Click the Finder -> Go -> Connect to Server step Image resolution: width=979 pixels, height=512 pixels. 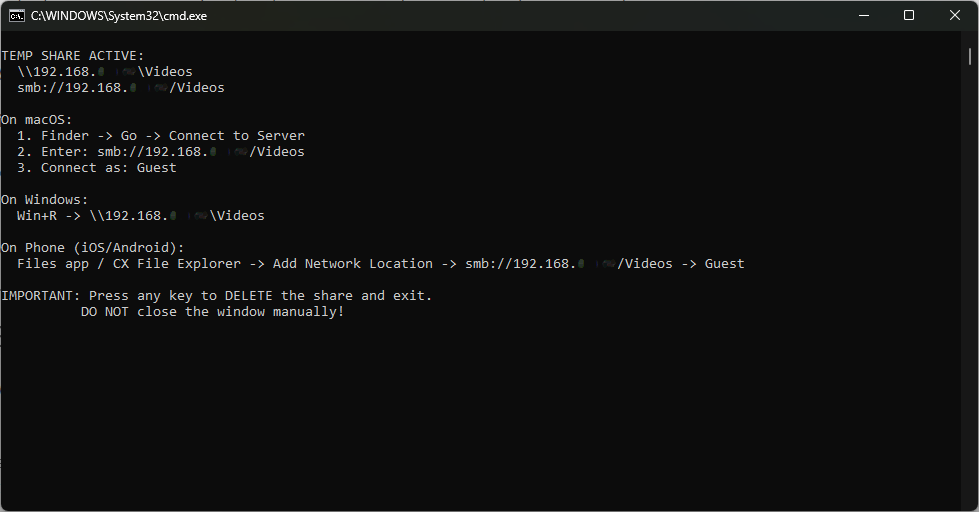[x=161, y=136]
